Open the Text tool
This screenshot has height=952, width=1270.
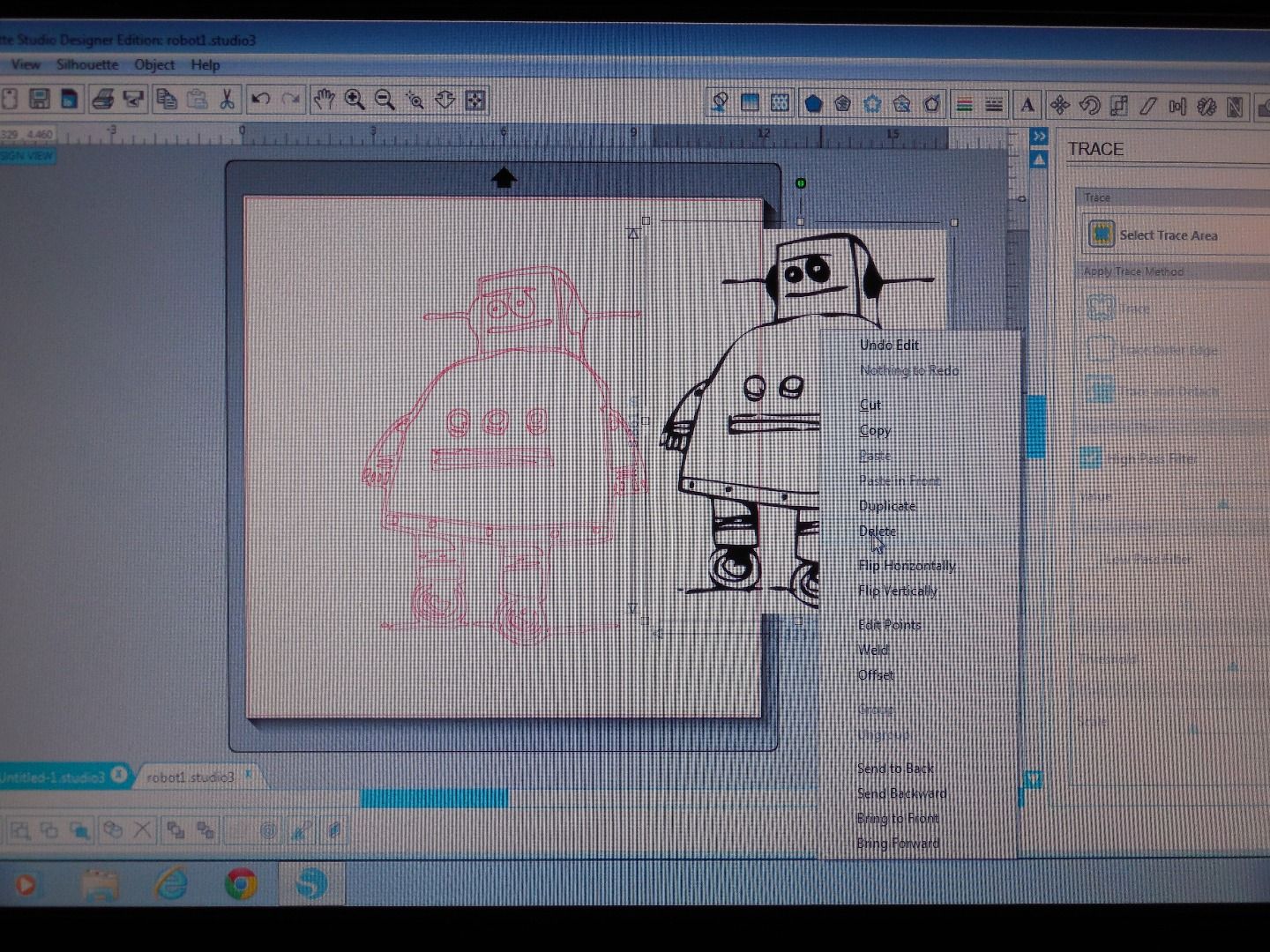1028,103
